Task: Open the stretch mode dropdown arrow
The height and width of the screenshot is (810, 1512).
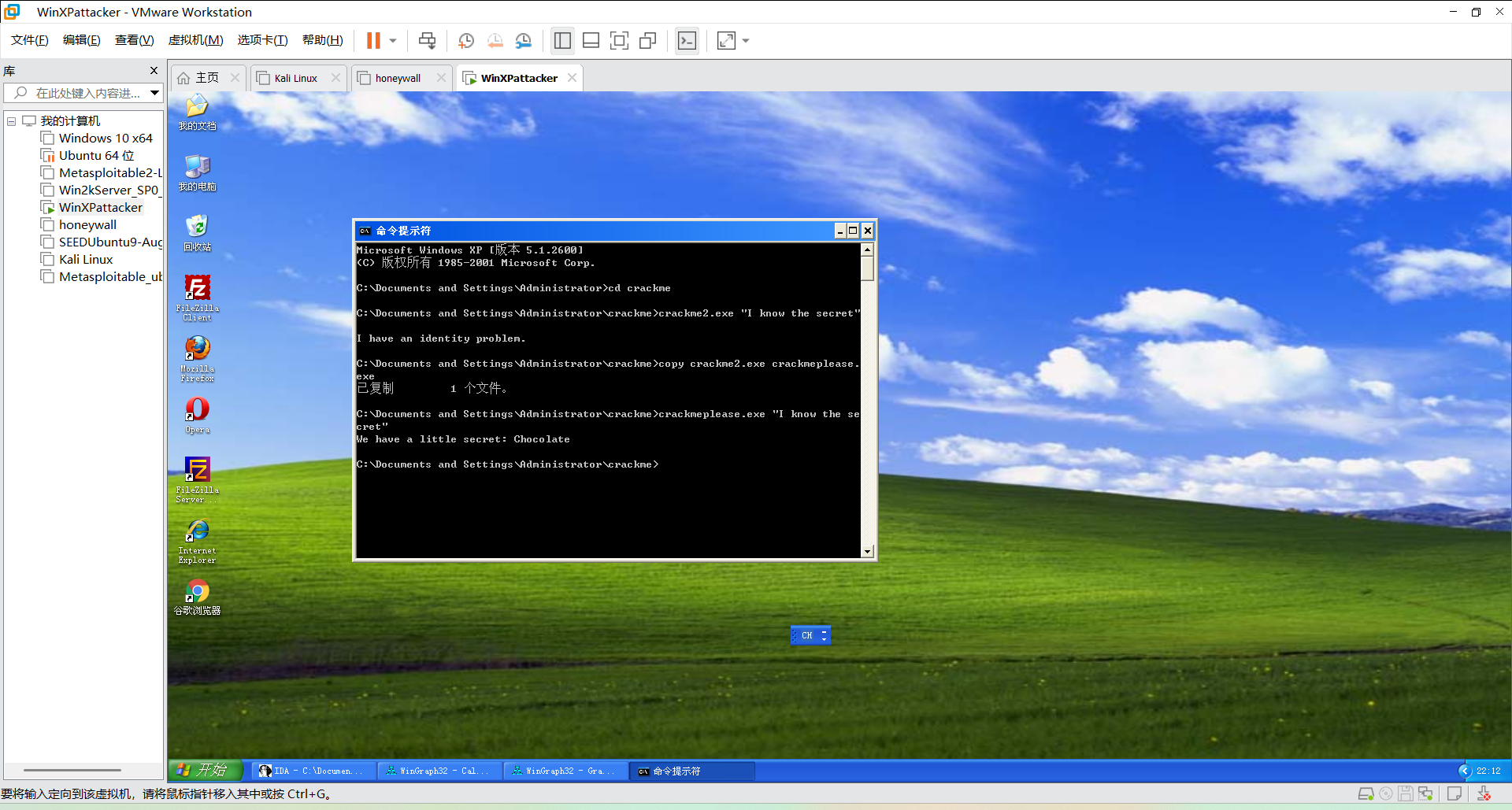Action: (x=746, y=40)
